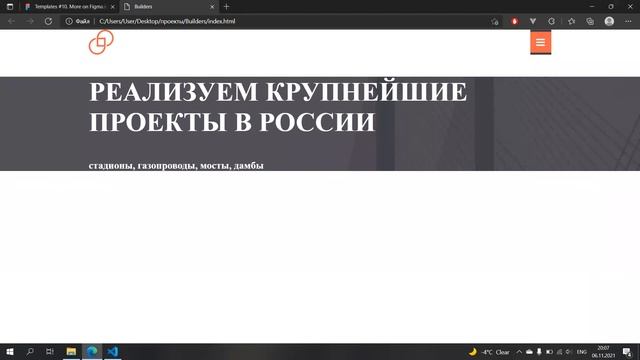Open Task View on the taskbar

pyautogui.click(x=50, y=351)
